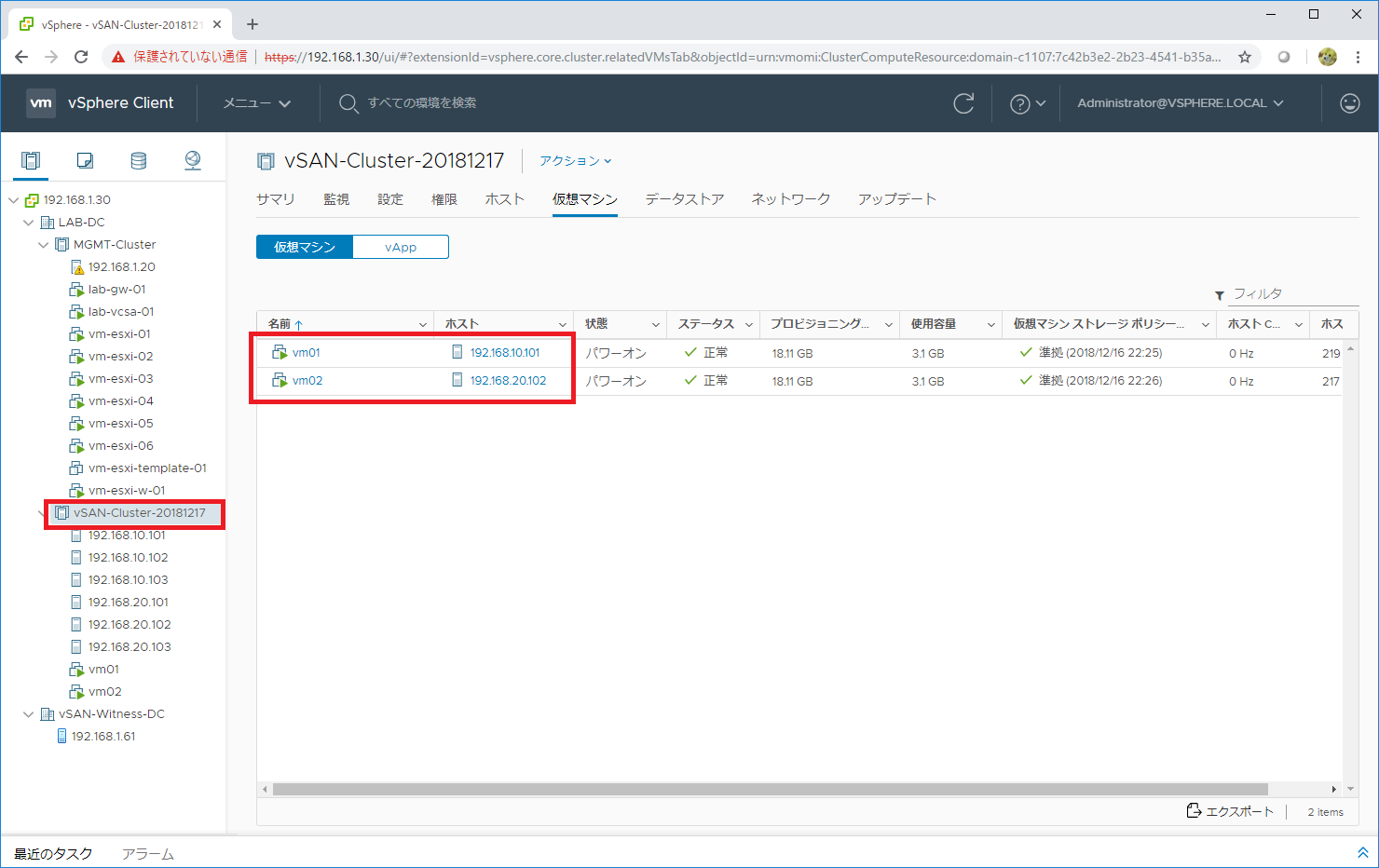This screenshot has width=1379, height=868.
Task: Switch to the 設定 tab
Action: pos(390,199)
